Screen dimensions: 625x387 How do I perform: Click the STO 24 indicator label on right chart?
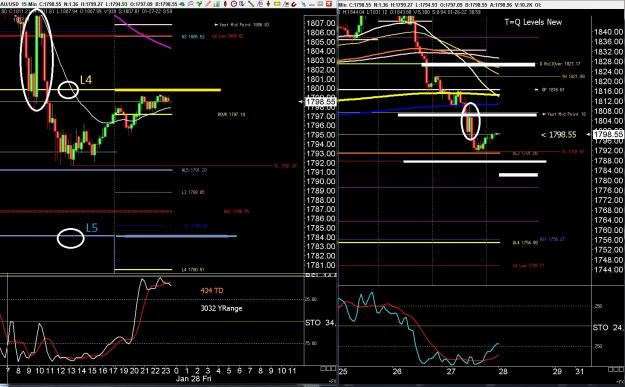pyautogui.click(x=607, y=328)
